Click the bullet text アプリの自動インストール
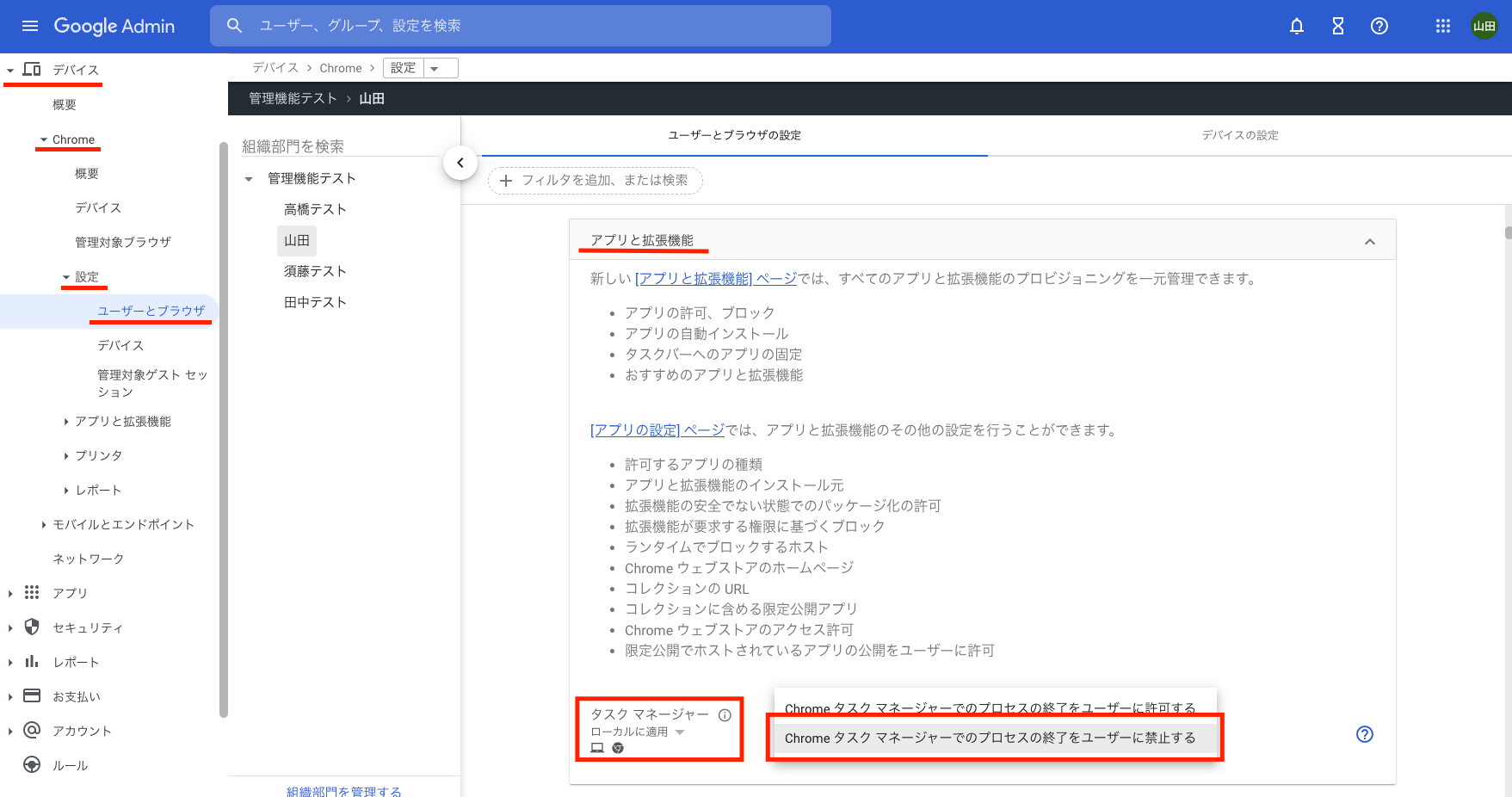1512x797 pixels. (x=707, y=333)
